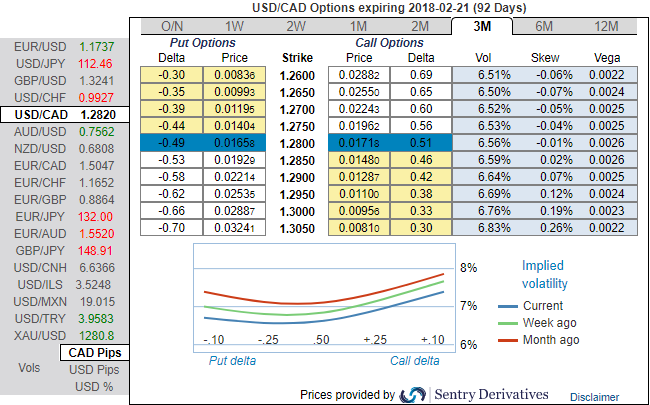
Task: Select the XAU/USD row
Action: 64,335
